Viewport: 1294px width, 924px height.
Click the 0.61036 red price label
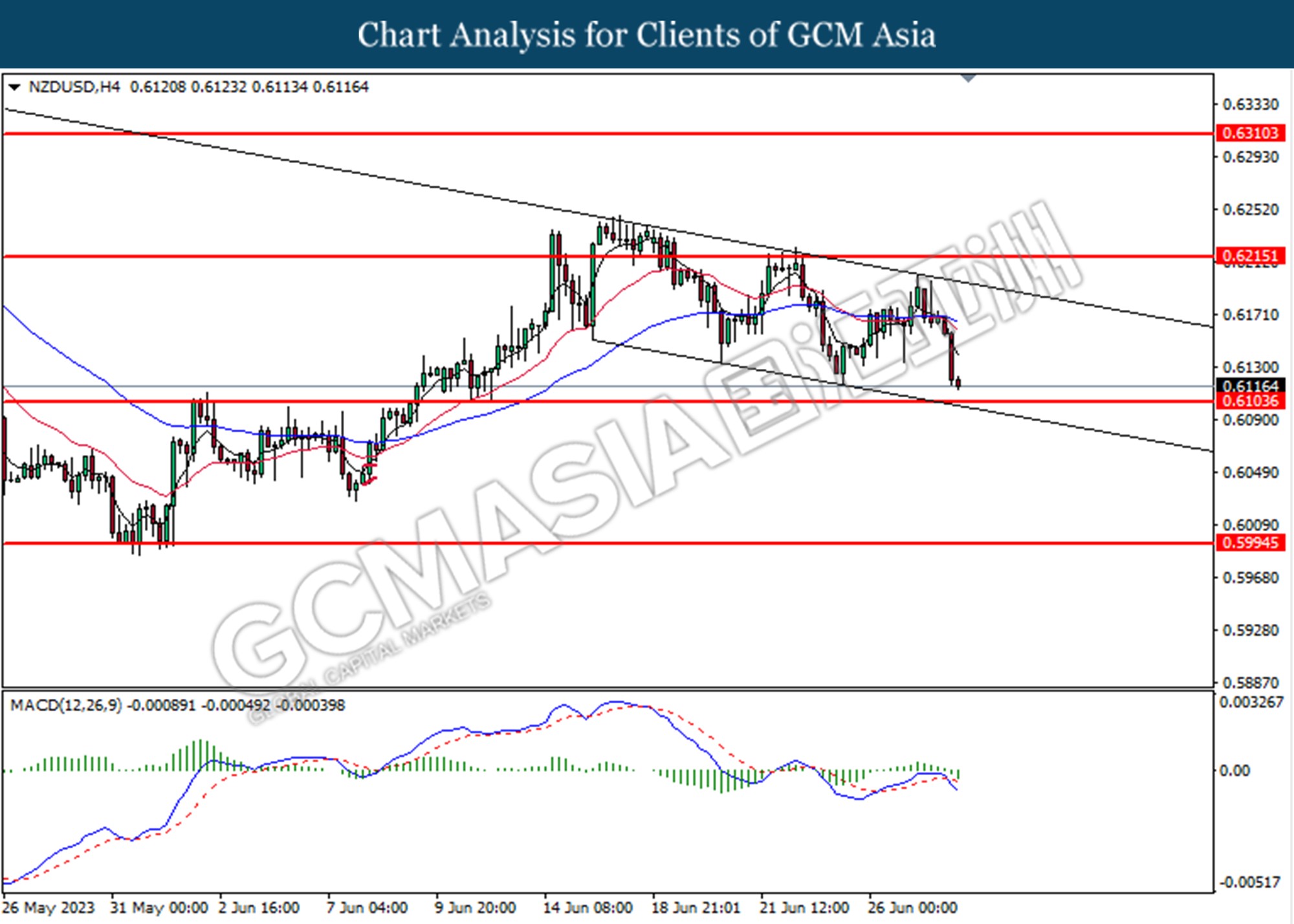(1250, 401)
